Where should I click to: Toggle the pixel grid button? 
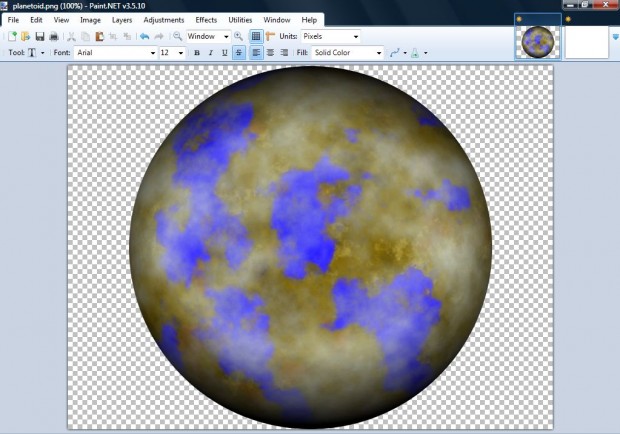256,36
